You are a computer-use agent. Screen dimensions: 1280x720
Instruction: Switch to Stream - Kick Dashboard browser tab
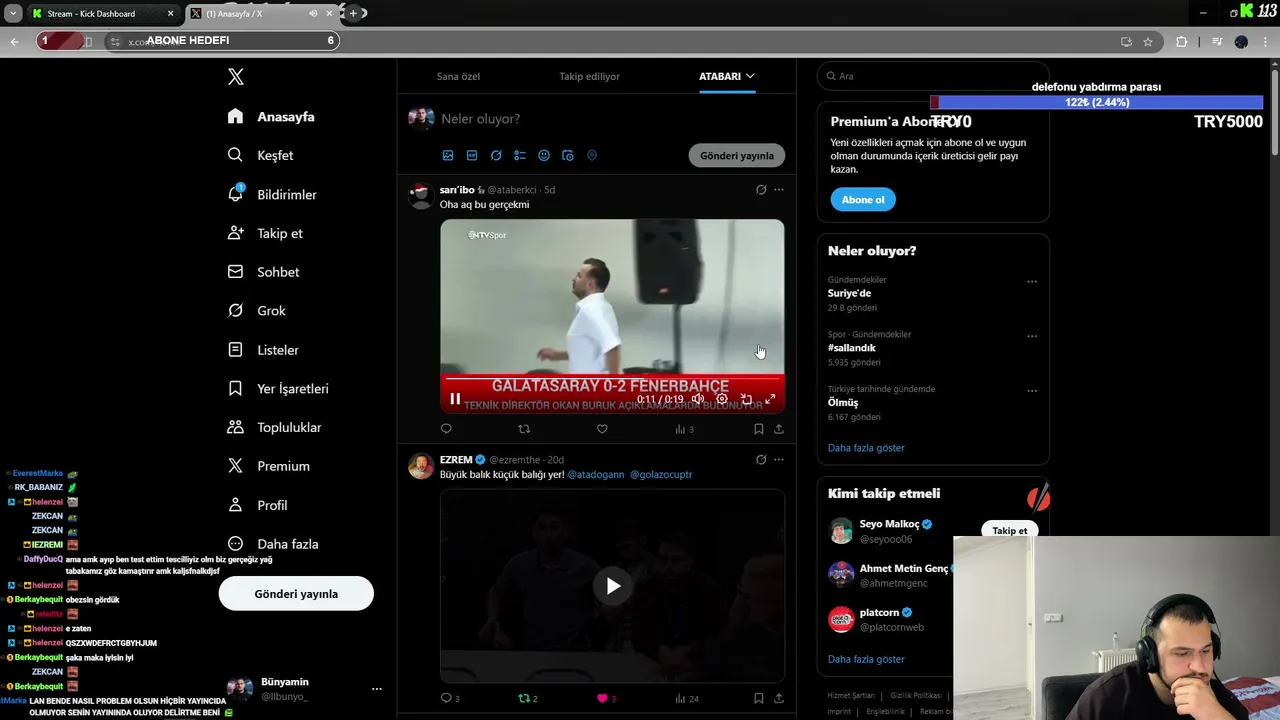point(101,13)
